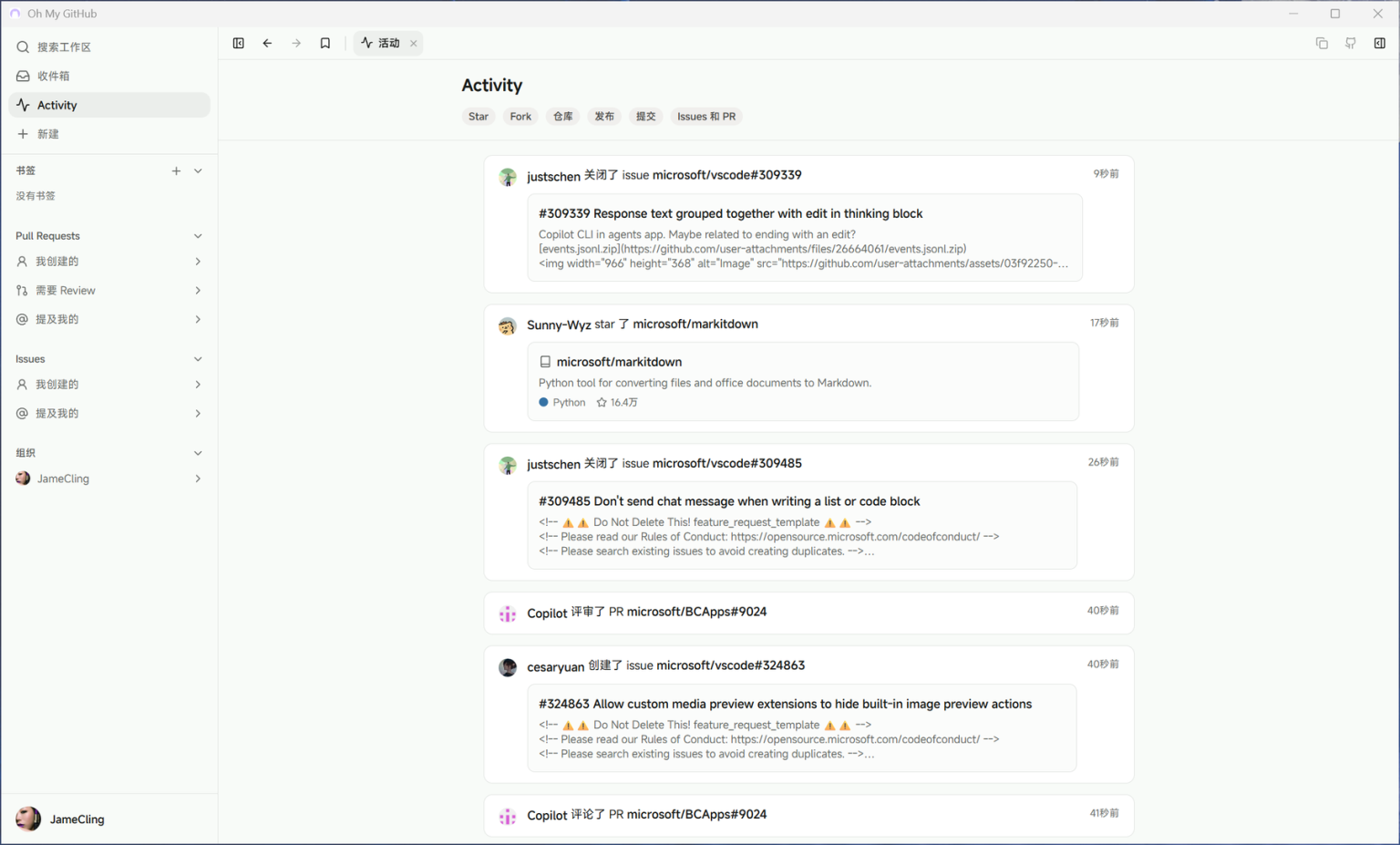Toggle the Fork activity filter

520,117
